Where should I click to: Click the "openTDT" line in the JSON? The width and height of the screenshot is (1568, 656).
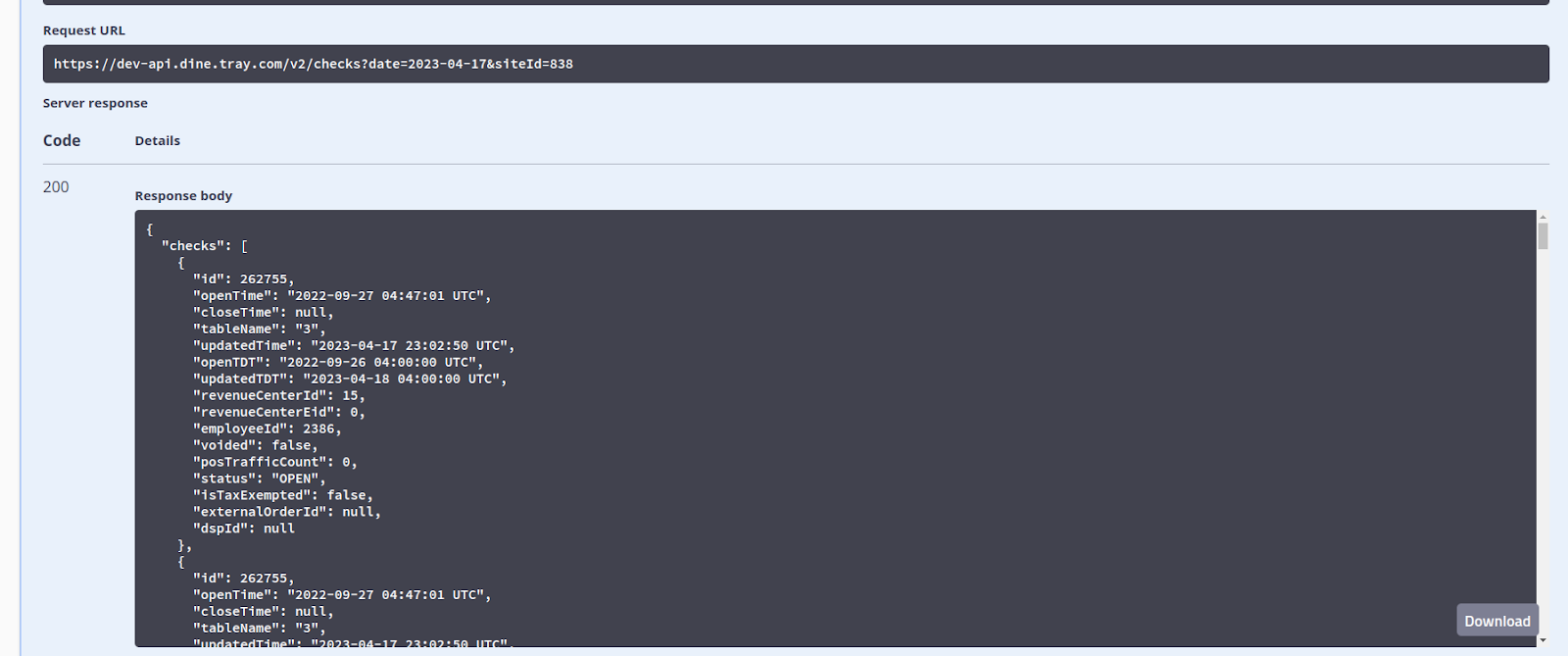(338, 362)
